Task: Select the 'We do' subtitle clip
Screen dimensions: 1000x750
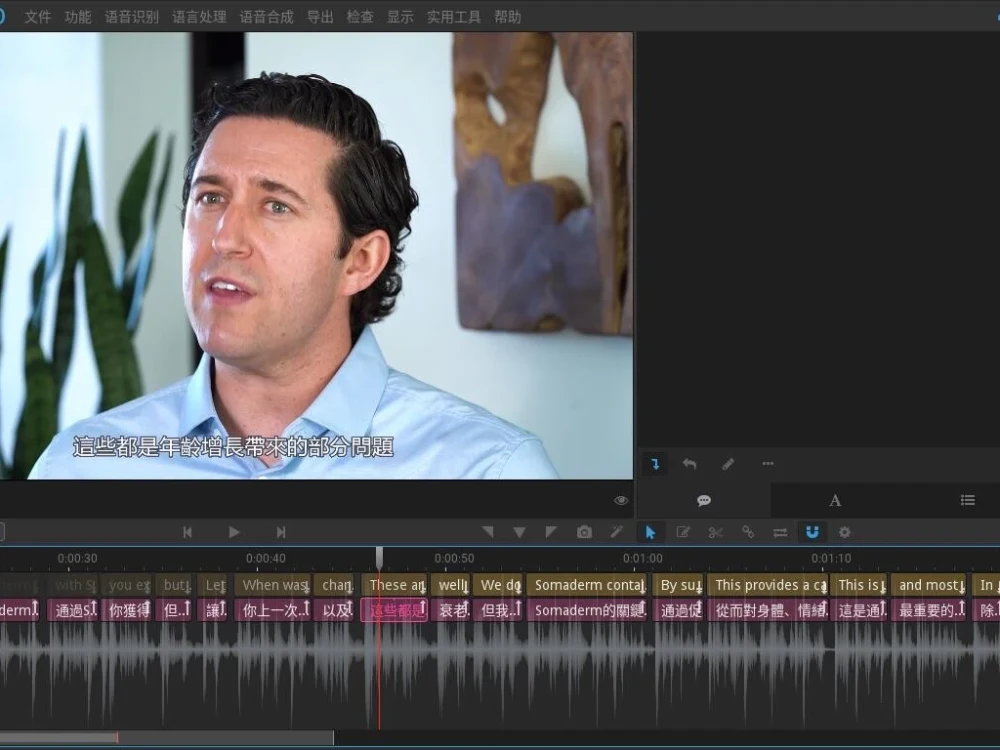Action: pyautogui.click(x=498, y=585)
